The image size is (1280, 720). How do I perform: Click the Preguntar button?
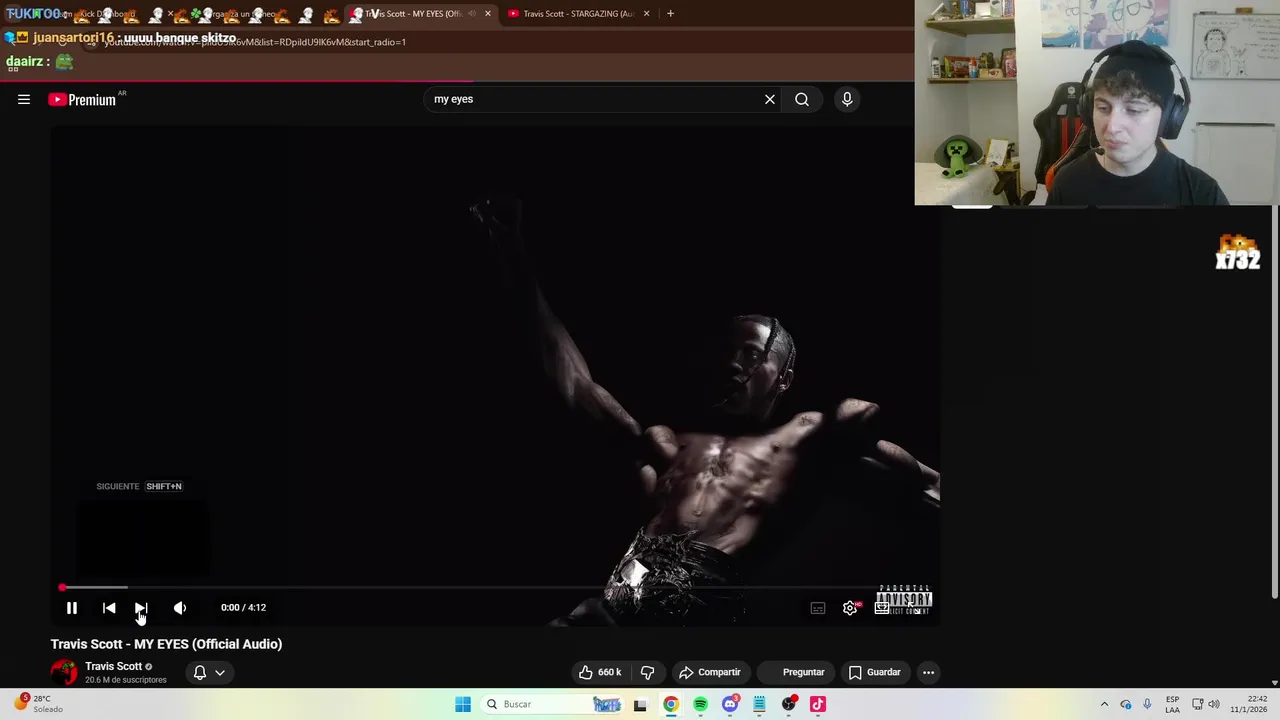coord(797,672)
